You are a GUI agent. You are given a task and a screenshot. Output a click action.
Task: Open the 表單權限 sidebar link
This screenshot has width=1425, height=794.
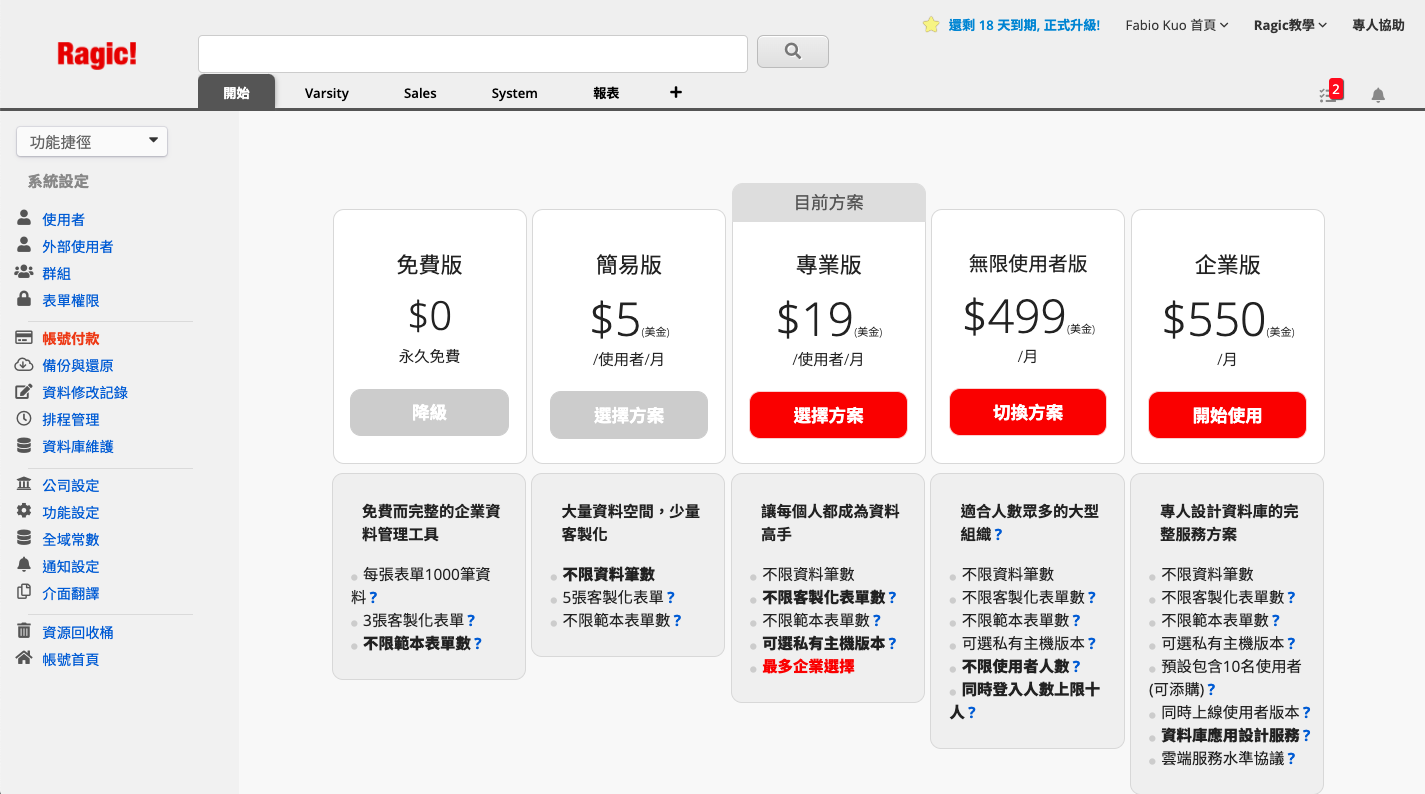click(x=71, y=300)
